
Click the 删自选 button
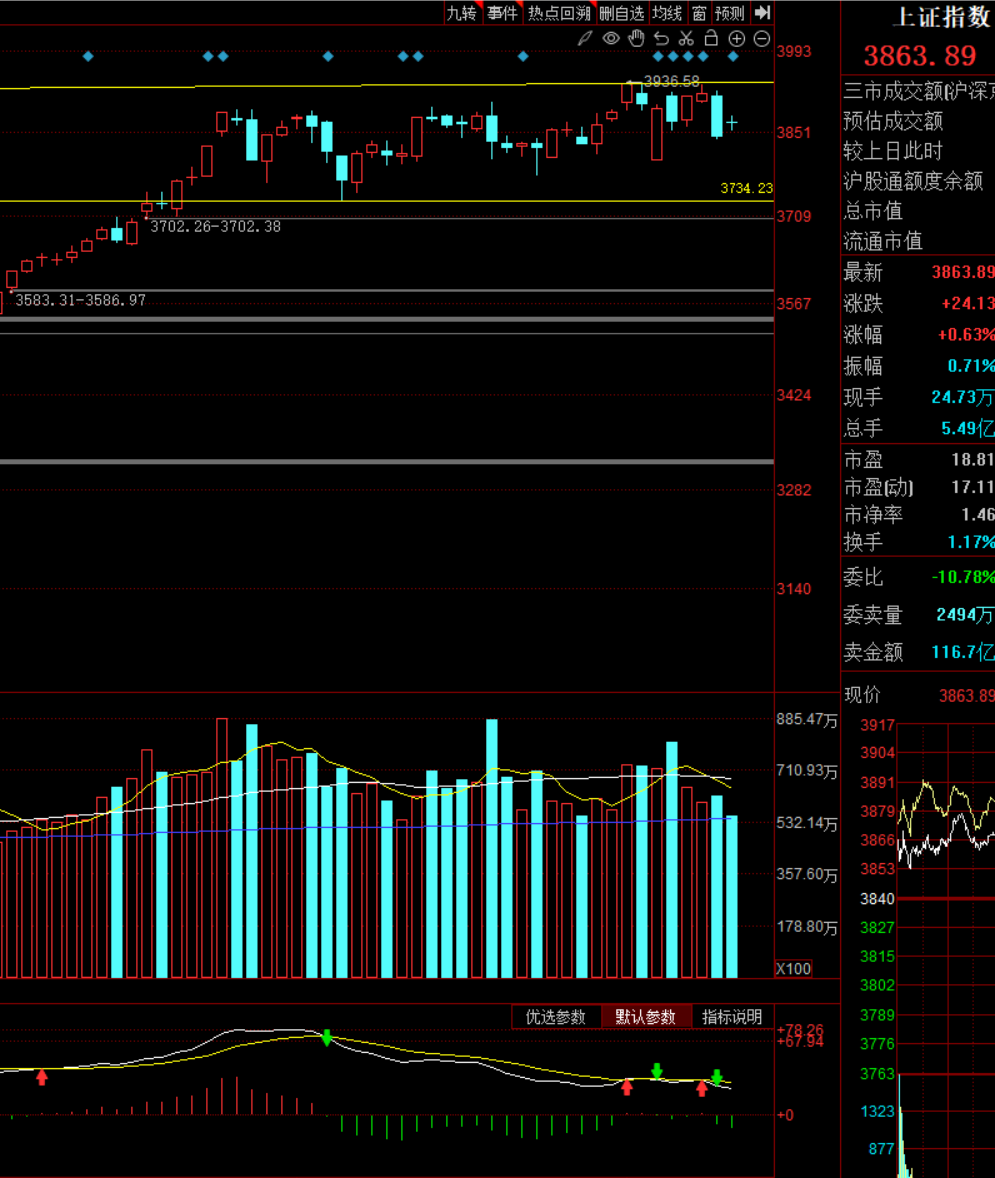(x=622, y=13)
